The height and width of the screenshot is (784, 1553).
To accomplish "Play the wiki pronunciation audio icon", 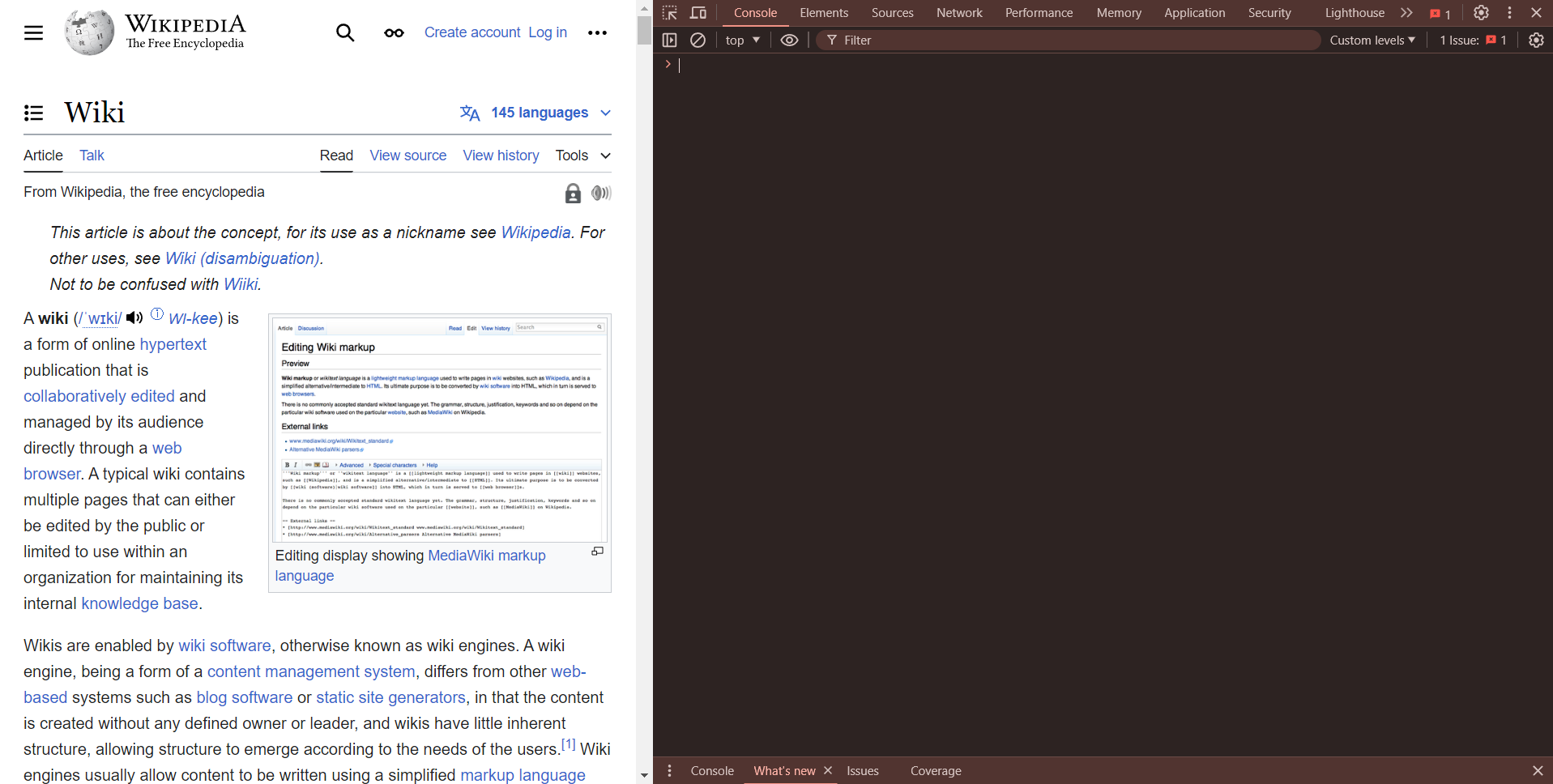I will pos(134,318).
